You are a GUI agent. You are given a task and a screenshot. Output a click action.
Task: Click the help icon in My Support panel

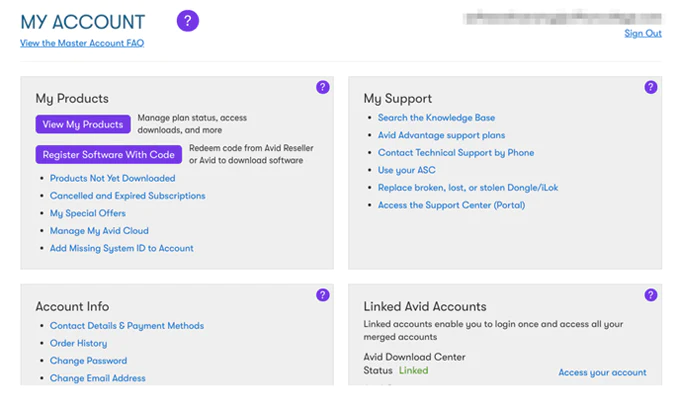(x=651, y=87)
